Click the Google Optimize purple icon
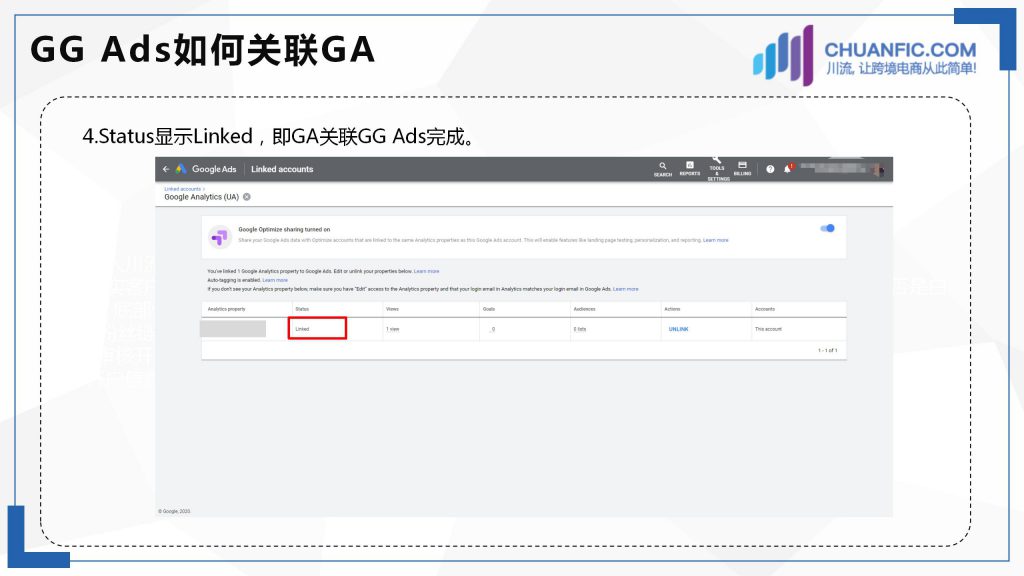Viewport: 1024px width, 576px height. click(219, 236)
